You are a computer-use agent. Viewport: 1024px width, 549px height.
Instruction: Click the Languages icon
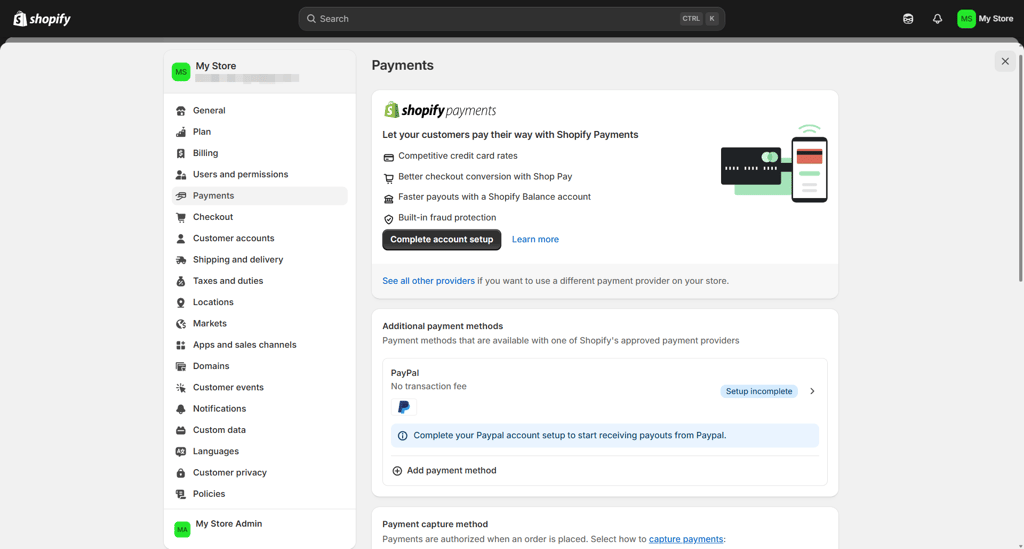(181, 452)
